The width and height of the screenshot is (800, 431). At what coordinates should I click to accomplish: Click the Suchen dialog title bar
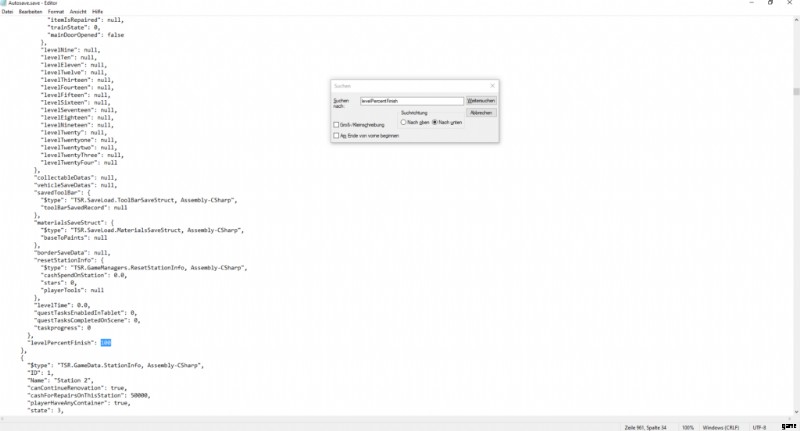(400, 87)
